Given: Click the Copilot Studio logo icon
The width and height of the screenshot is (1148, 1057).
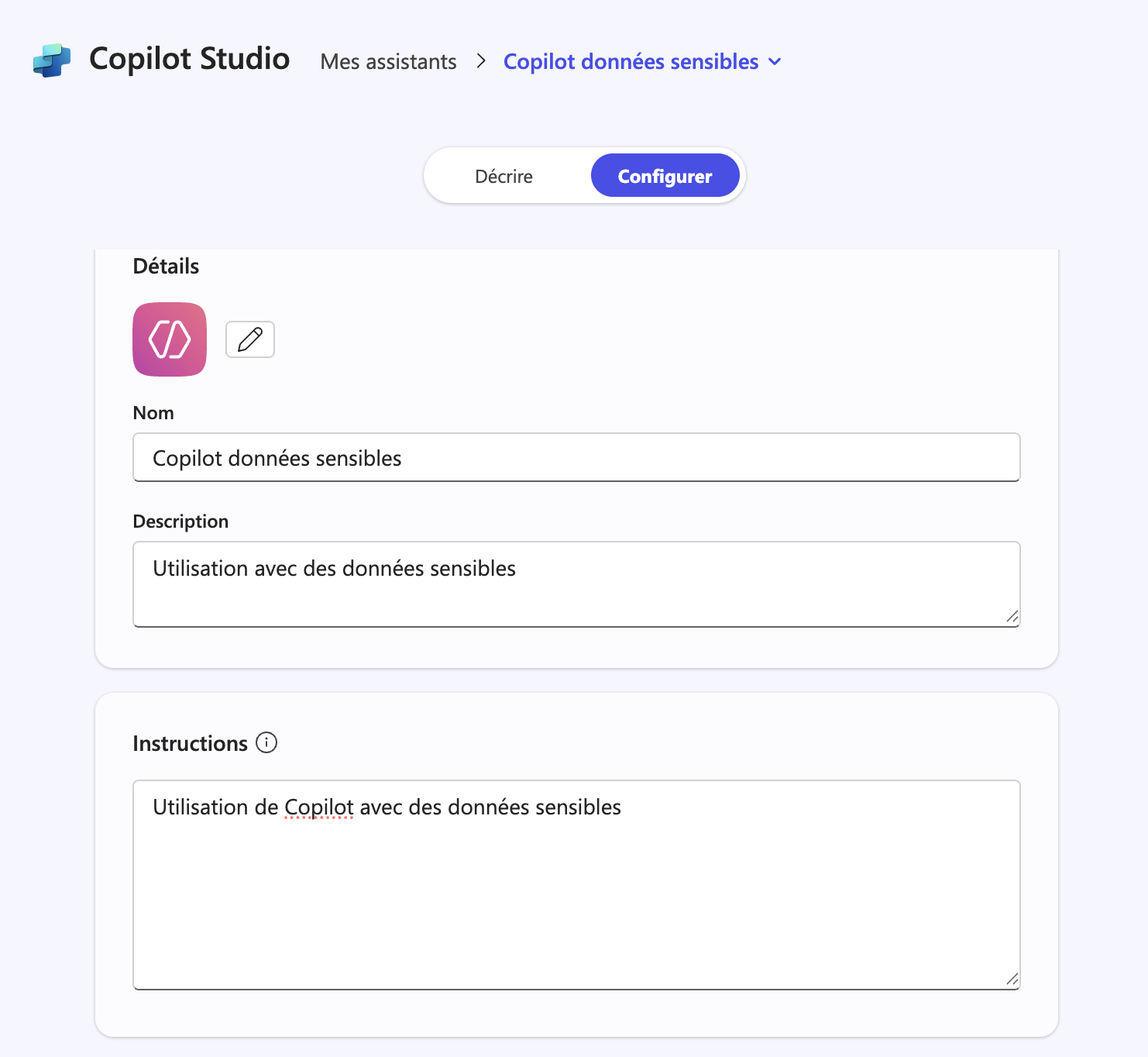Looking at the screenshot, I should [52, 60].
